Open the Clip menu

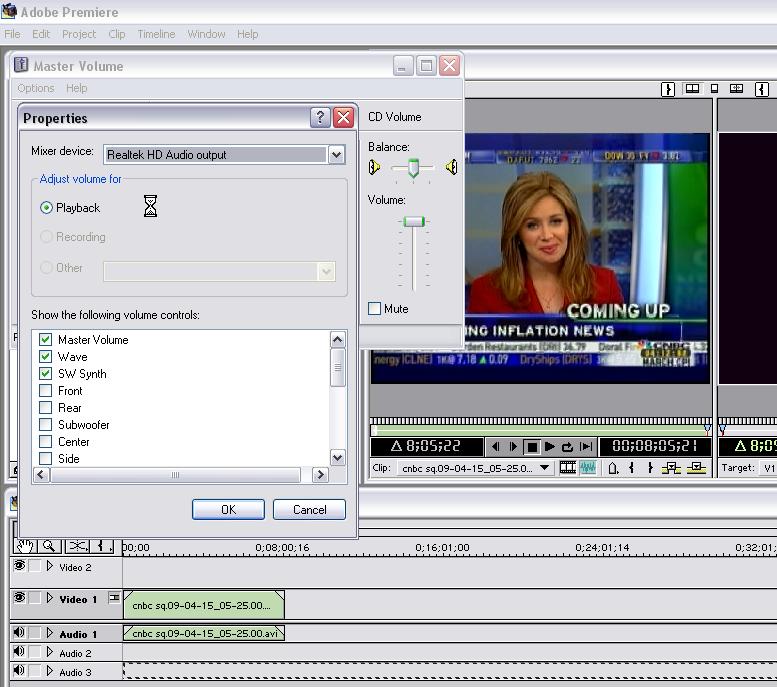[x=117, y=34]
